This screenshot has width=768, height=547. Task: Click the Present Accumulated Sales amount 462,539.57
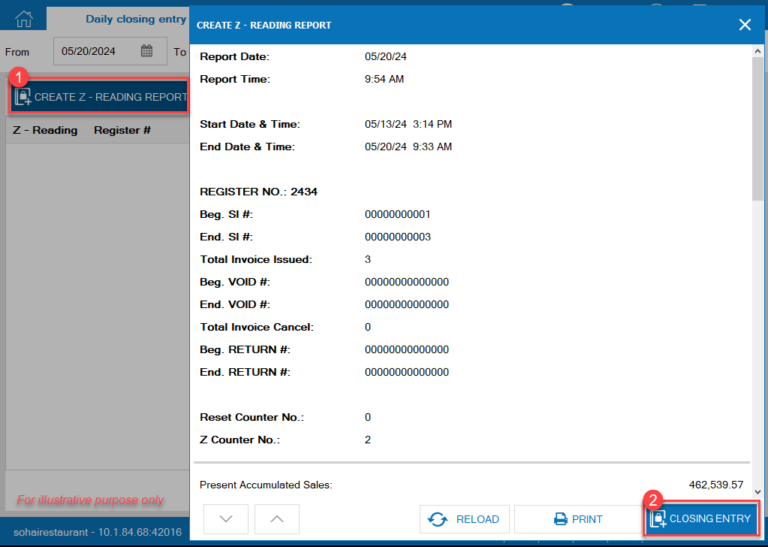coord(716,484)
